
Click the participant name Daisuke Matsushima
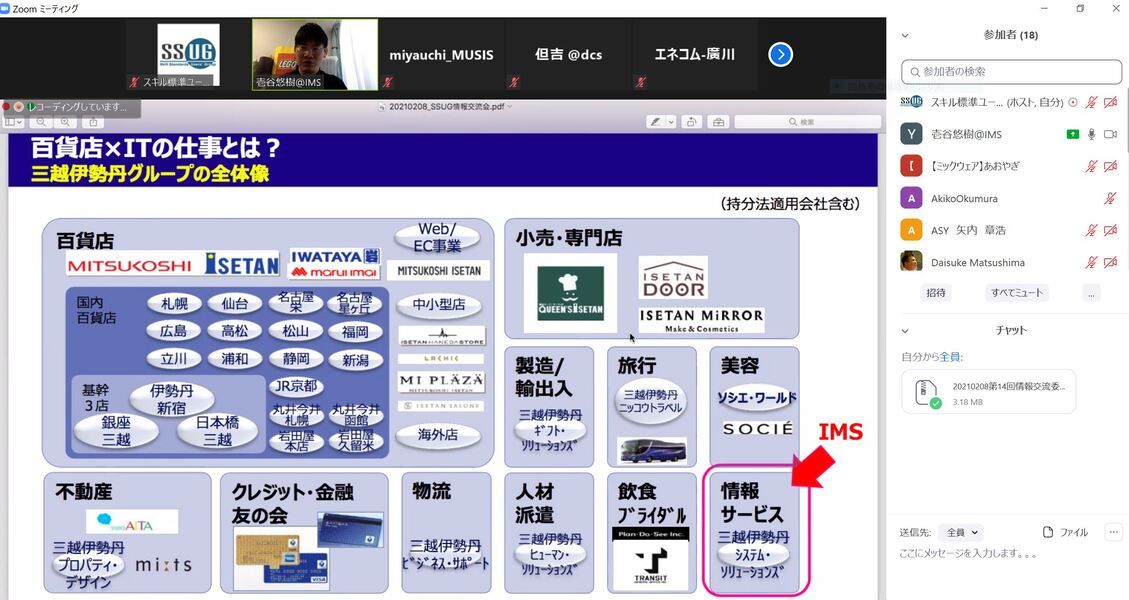(978, 263)
